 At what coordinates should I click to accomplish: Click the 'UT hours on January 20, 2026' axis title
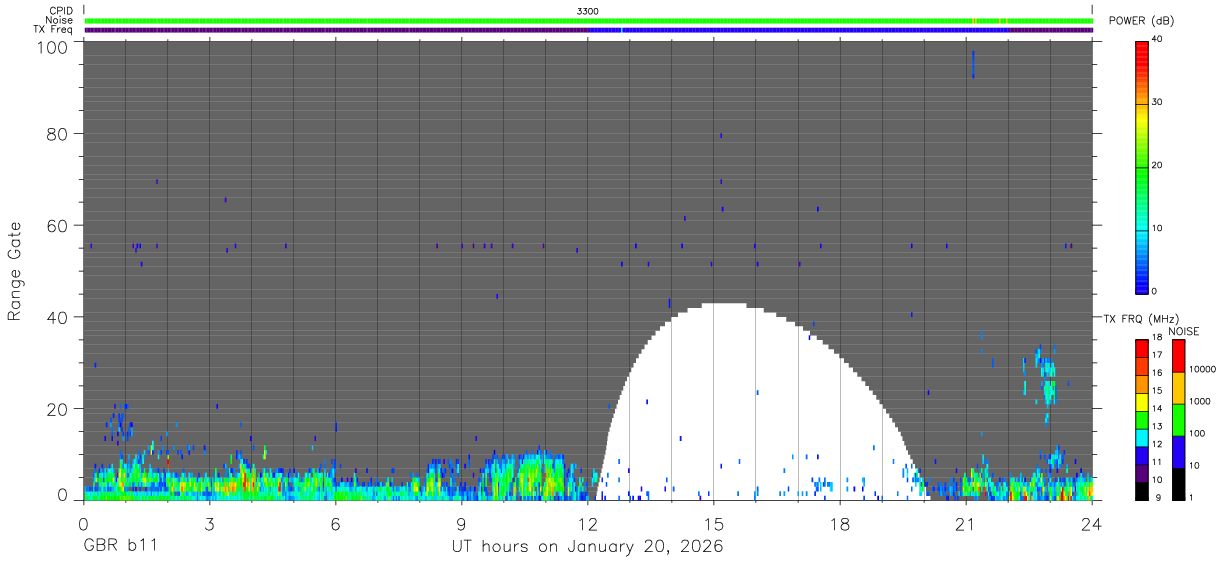(588, 547)
